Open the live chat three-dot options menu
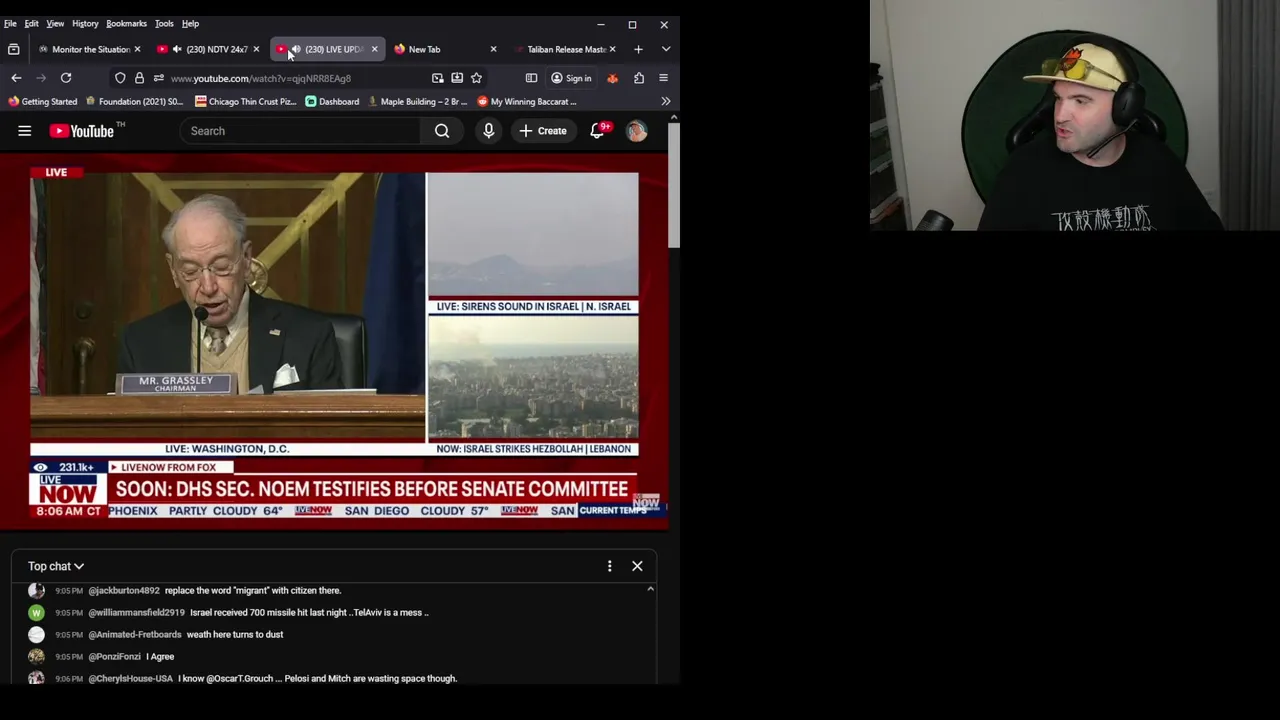This screenshot has height=720, width=1280. 609,566
